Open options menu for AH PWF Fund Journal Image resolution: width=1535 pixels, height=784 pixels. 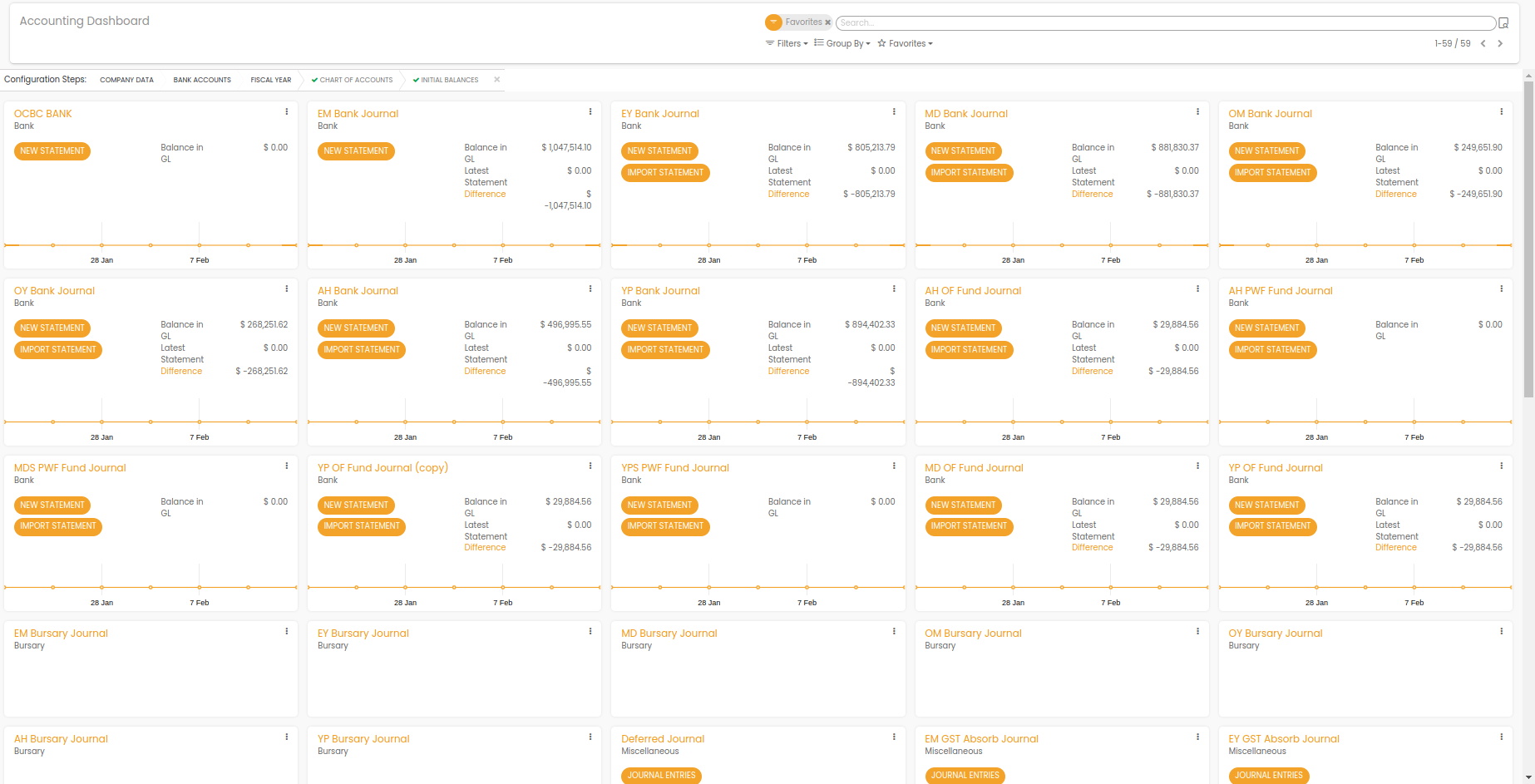click(1501, 288)
